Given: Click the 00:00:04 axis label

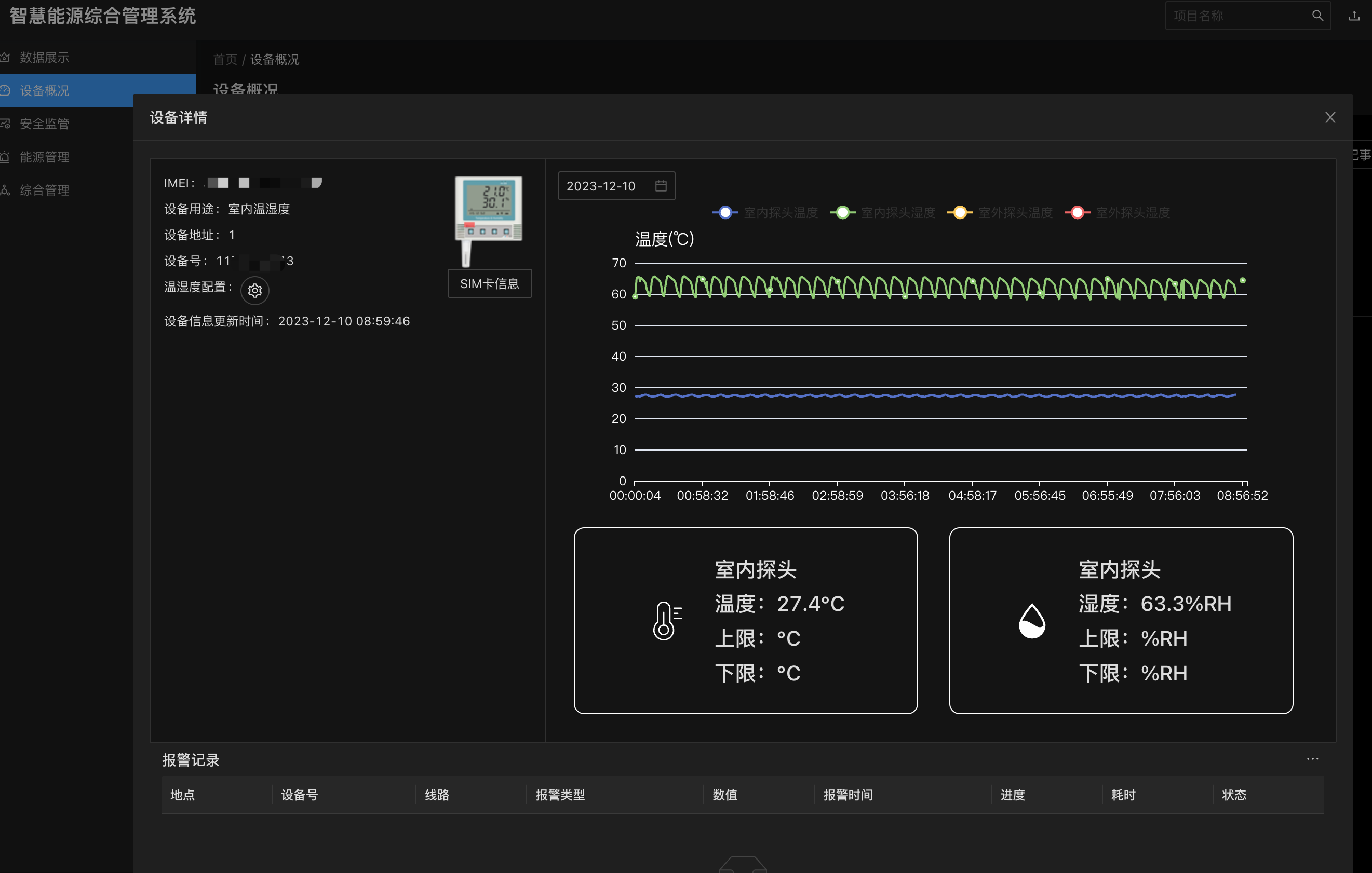Looking at the screenshot, I should click(x=635, y=496).
